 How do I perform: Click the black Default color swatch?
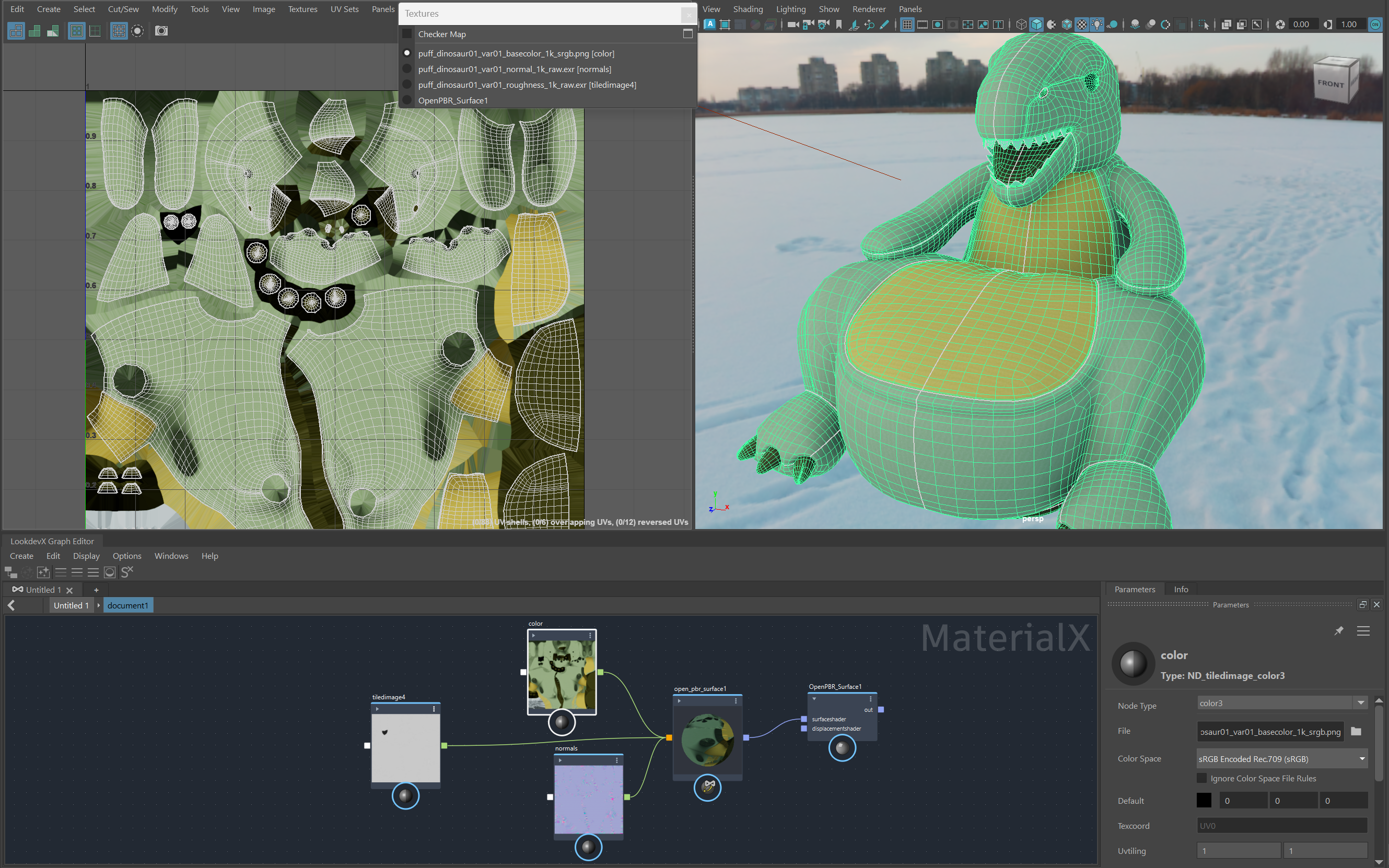tap(1204, 800)
